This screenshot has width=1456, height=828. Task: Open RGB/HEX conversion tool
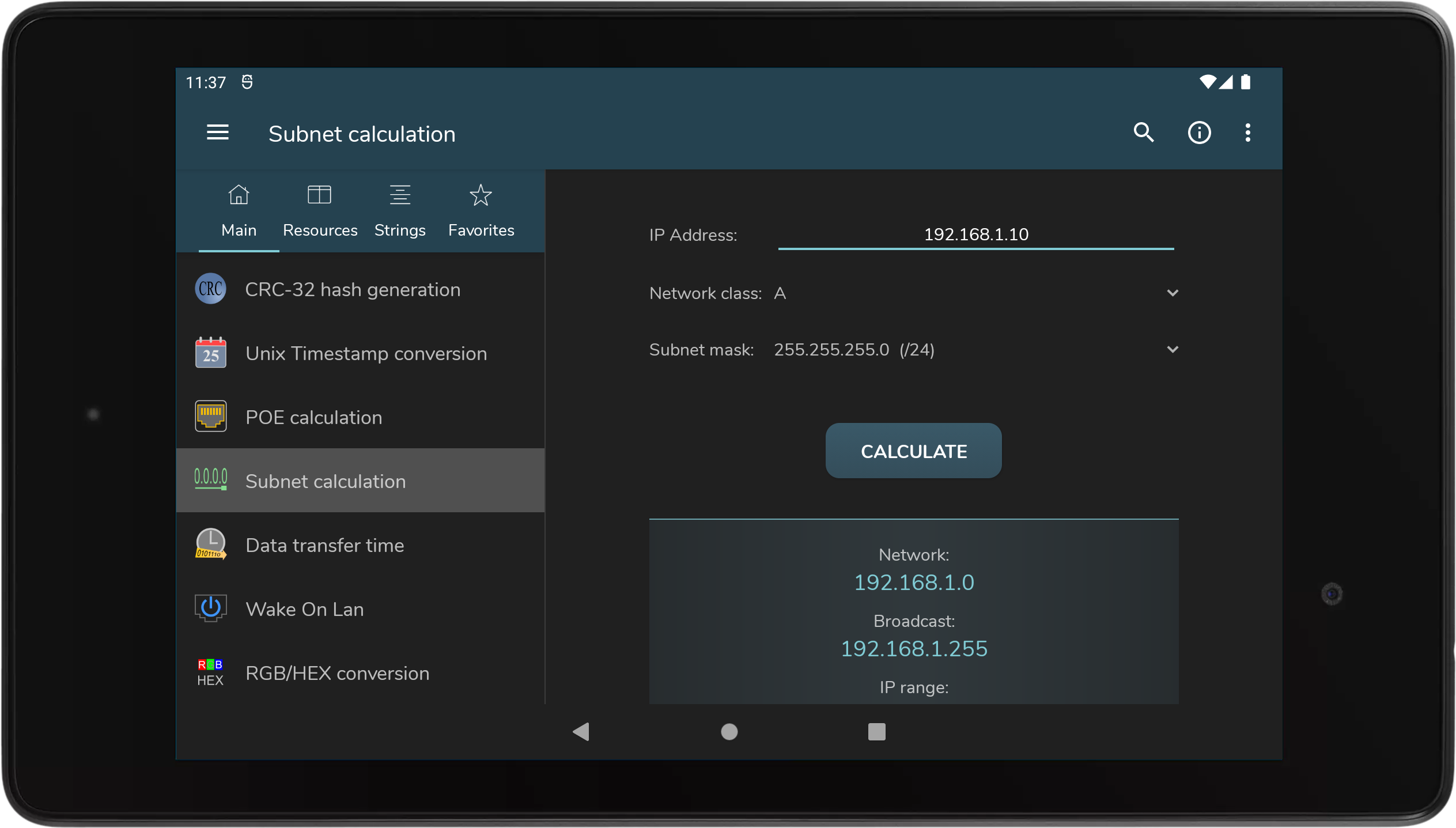pos(360,673)
